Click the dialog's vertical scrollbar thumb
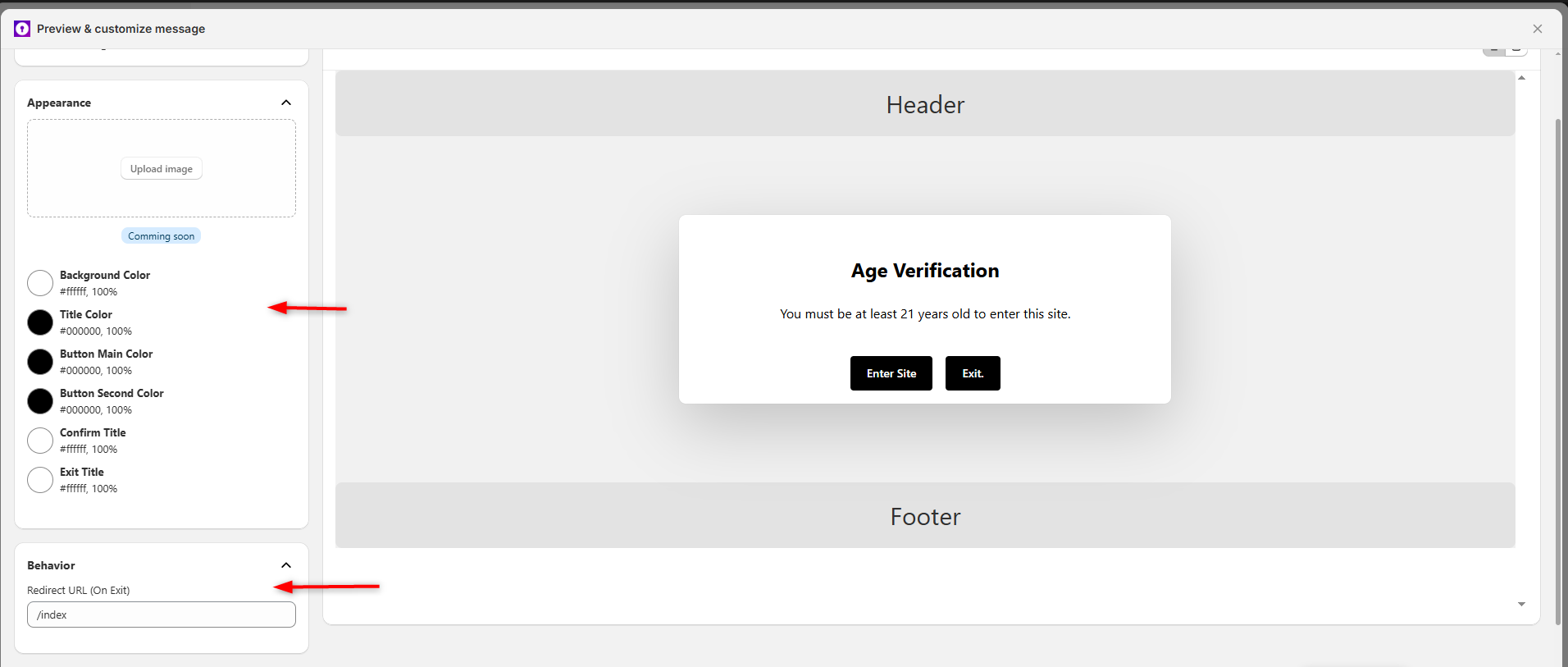The height and width of the screenshot is (667, 1568). (1558, 369)
